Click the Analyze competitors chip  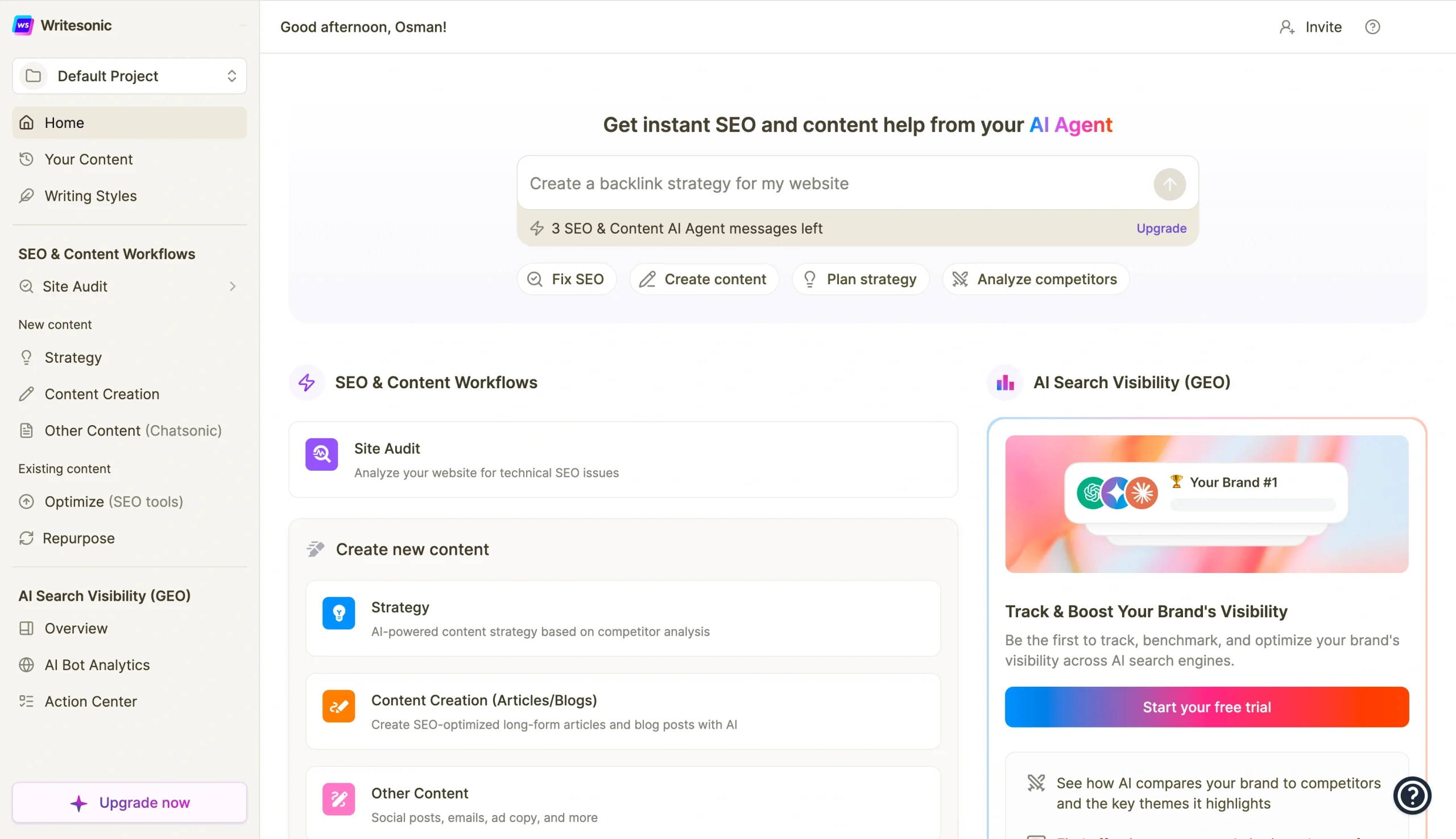pyautogui.click(x=1035, y=280)
